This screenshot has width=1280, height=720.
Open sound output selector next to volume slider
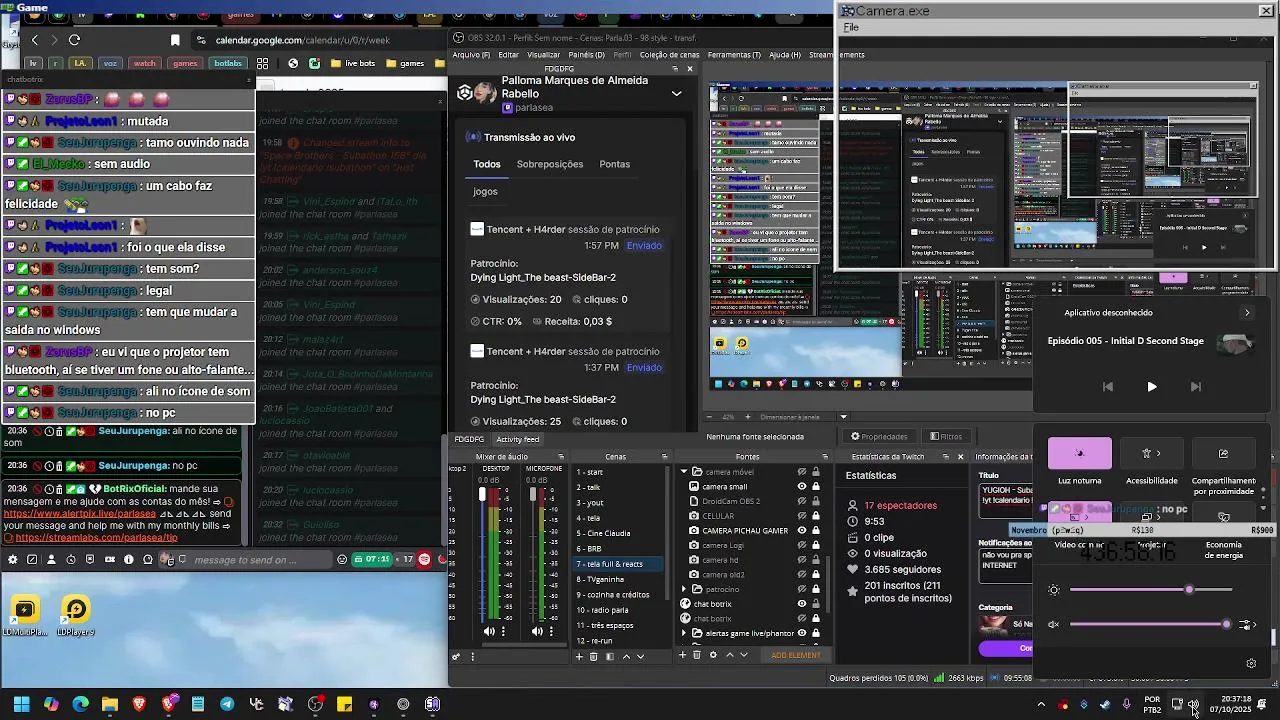click(x=1248, y=625)
